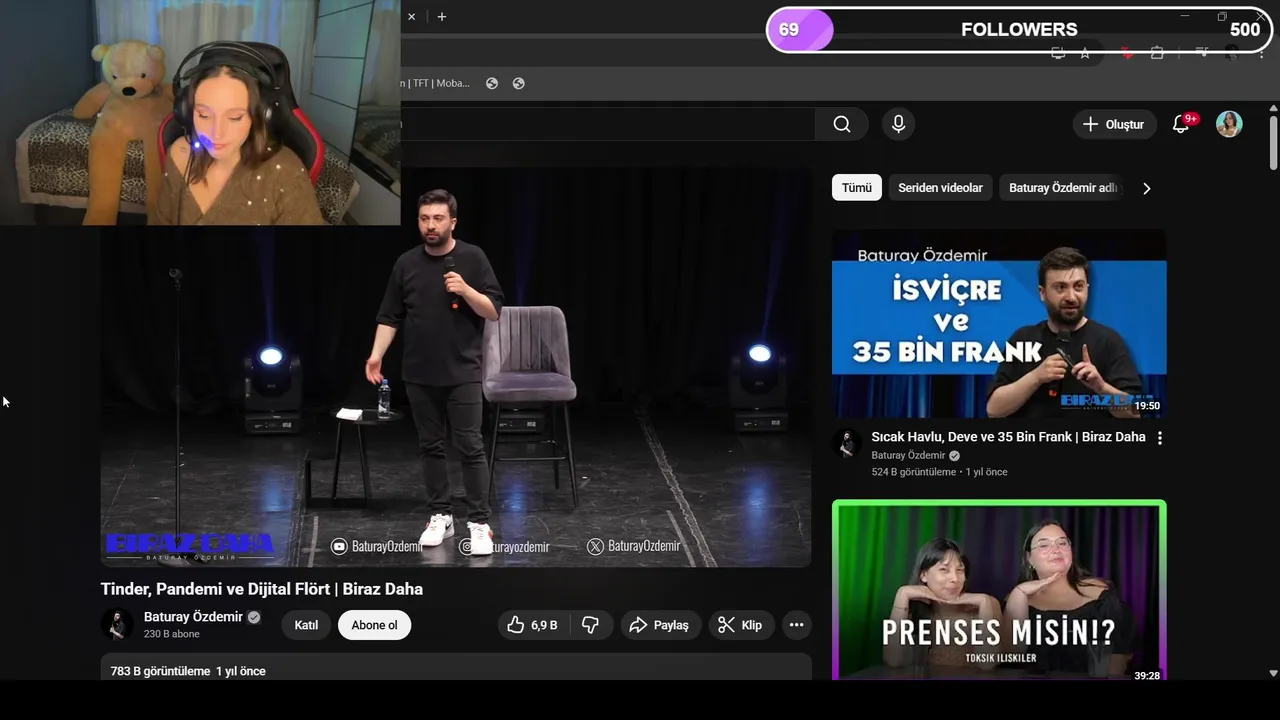Click the 230 B abone subscriber count
This screenshot has width=1280, height=720.
(172, 634)
